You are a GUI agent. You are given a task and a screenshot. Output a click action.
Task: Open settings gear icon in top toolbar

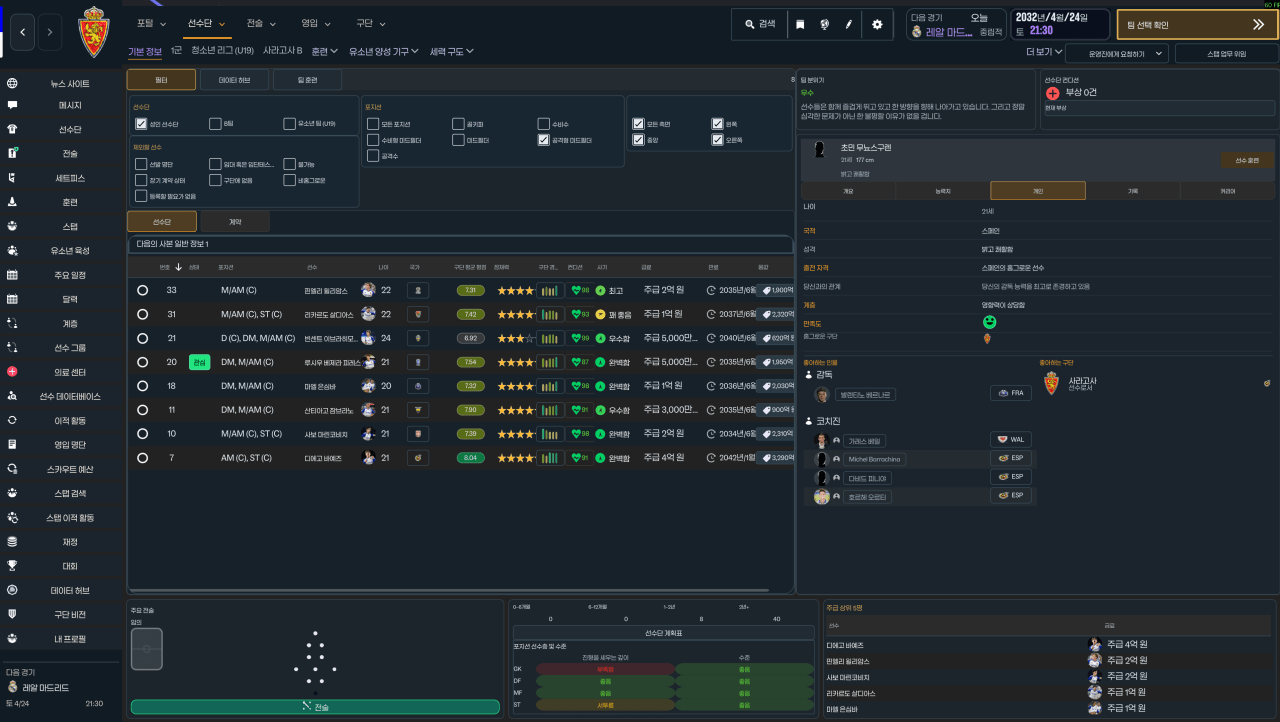click(877, 24)
